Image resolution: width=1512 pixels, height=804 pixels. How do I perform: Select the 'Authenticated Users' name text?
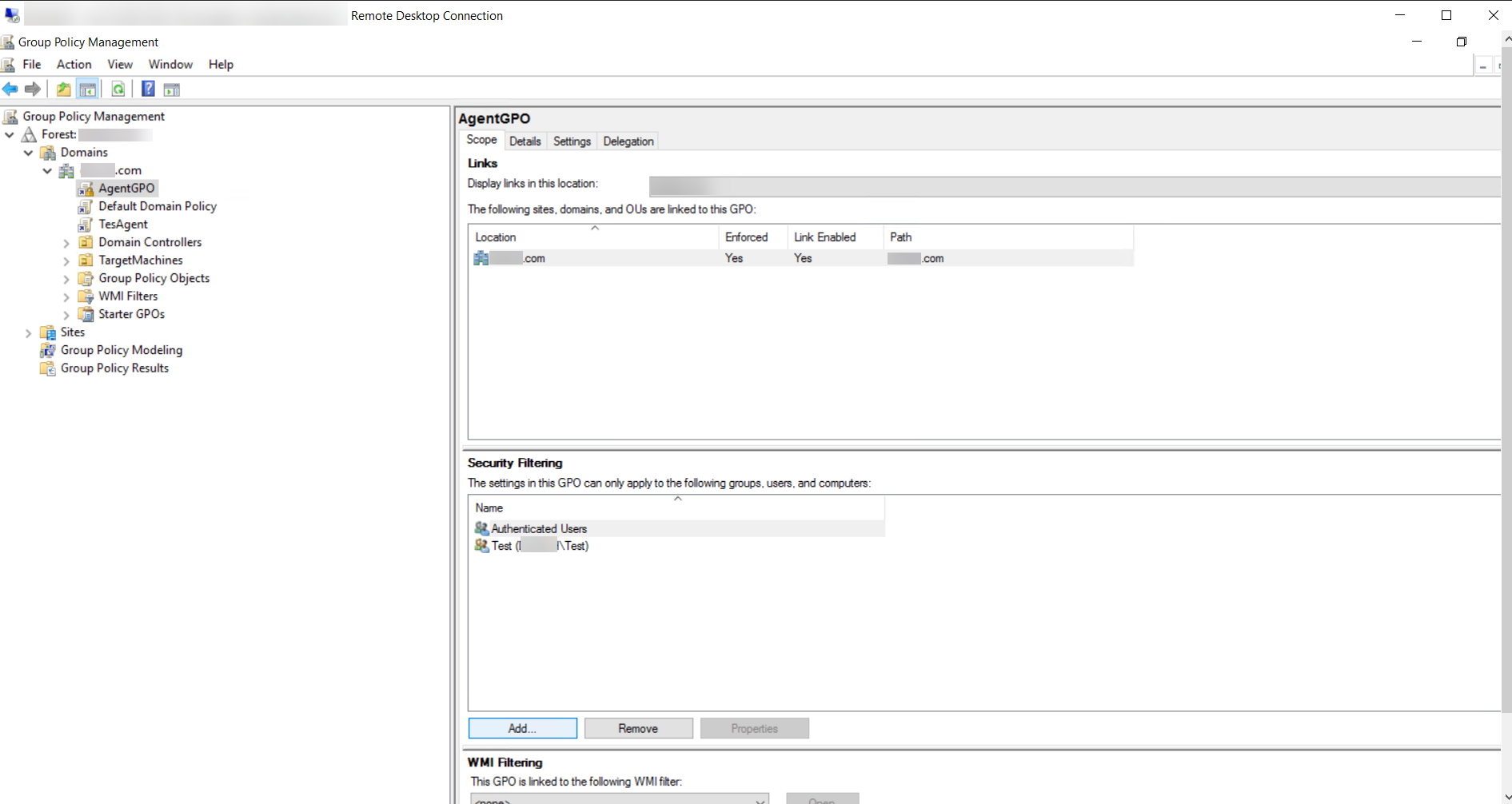(x=539, y=529)
